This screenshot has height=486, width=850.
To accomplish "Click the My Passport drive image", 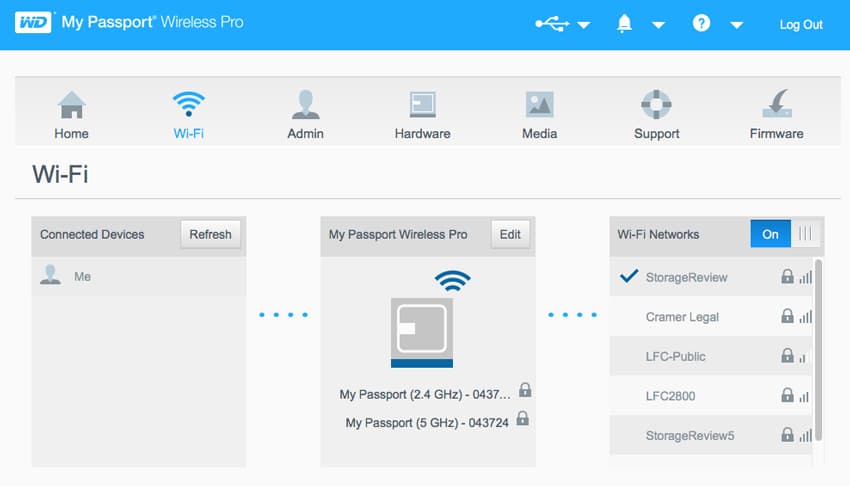I will (x=422, y=333).
